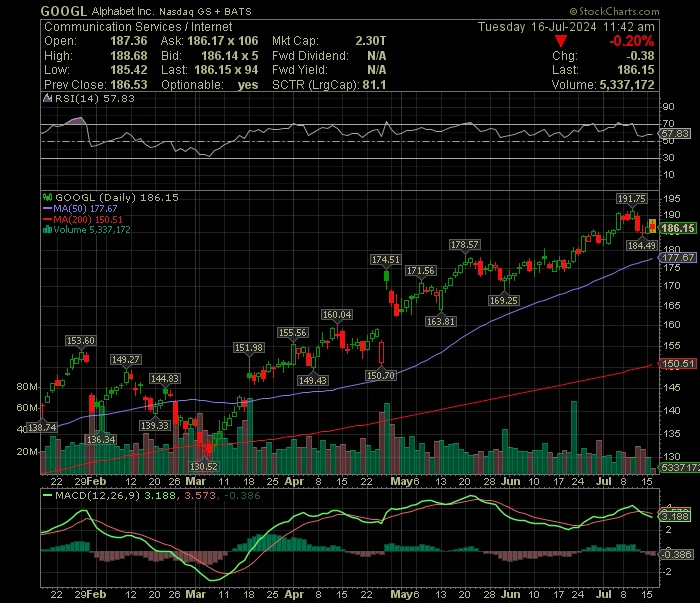Click the MA(200) 150.51 legend label
The width and height of the screenshot is (700, 603).
coord(88,219)
